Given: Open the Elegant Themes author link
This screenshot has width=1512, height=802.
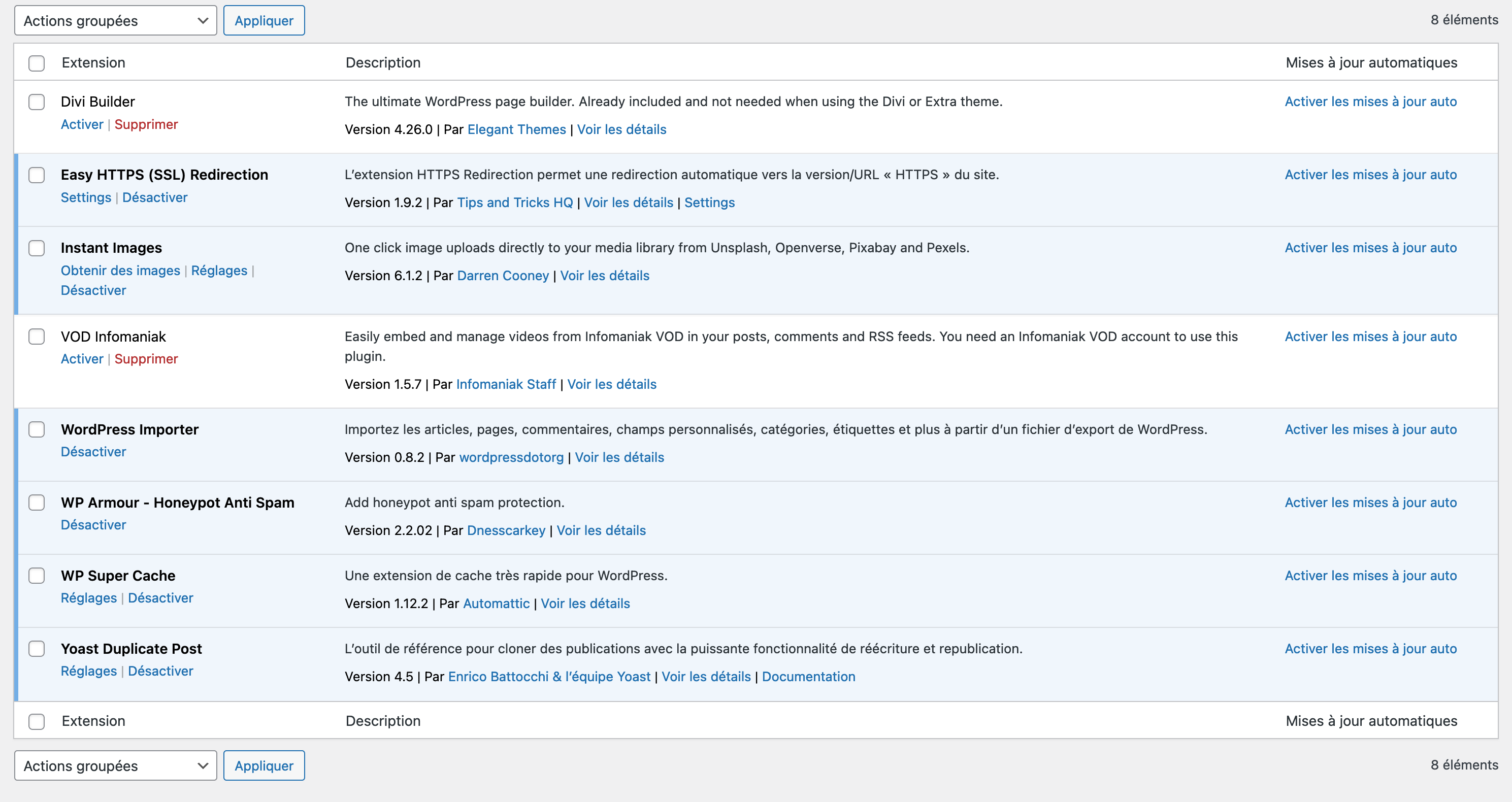Looking at the screenshot, I should [516, 129].
